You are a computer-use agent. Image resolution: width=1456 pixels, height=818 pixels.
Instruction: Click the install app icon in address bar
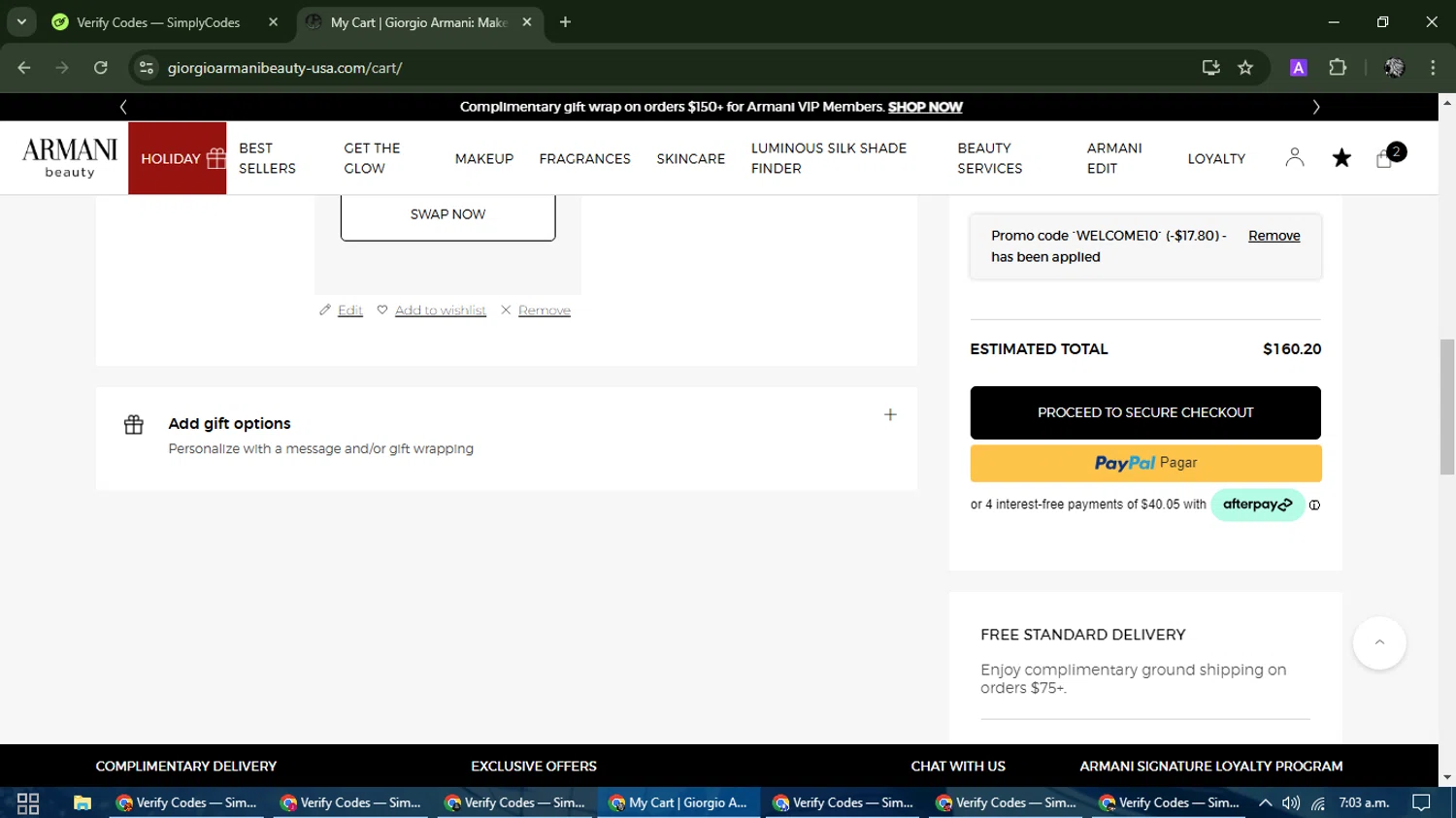coord(1210,68)
